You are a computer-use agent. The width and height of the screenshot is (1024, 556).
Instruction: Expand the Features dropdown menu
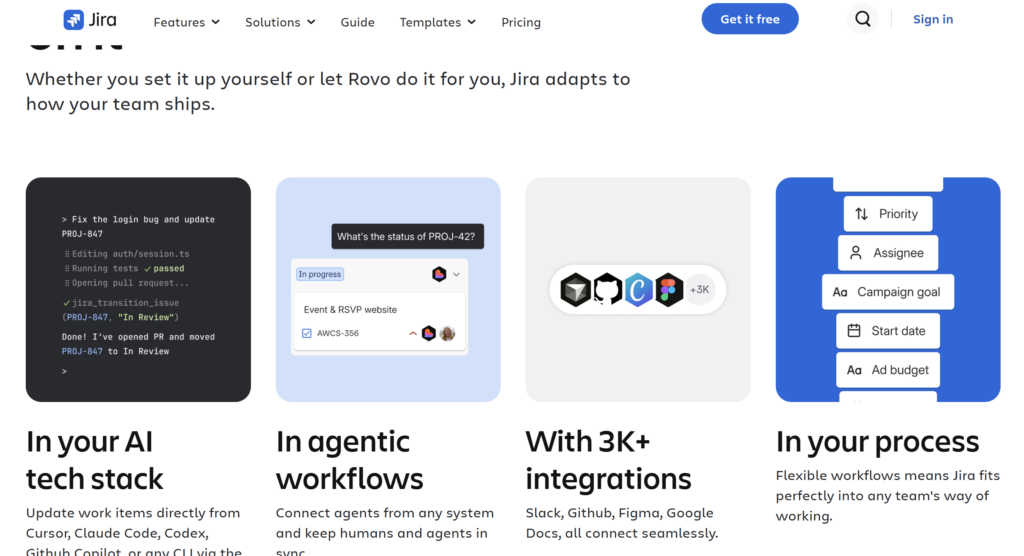click(x=187, y=22)
